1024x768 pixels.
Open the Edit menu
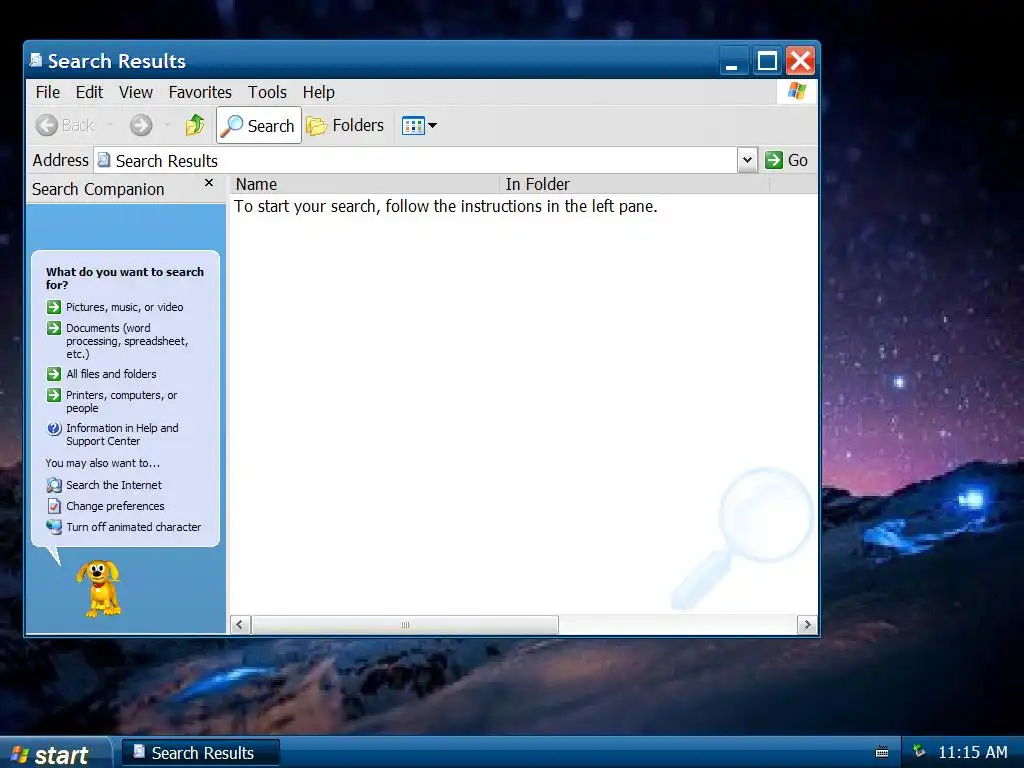click(89, 92)
